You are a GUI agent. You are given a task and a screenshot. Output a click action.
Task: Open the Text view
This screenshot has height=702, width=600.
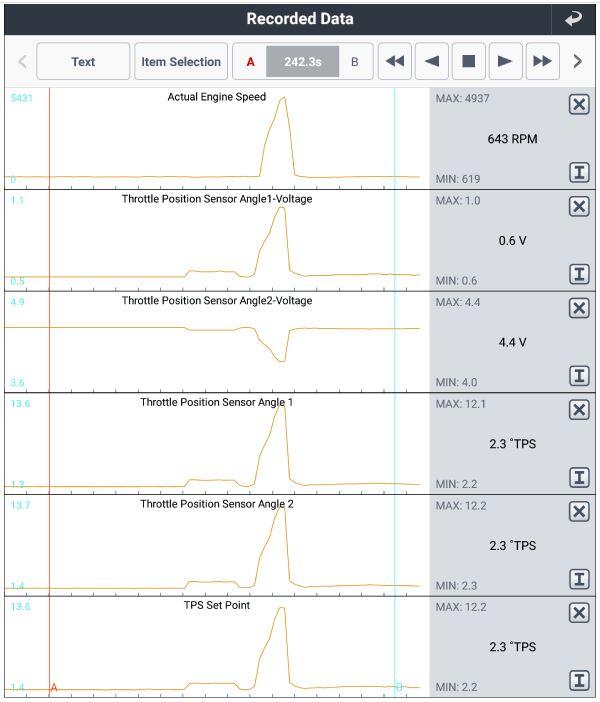coord(83,61)
